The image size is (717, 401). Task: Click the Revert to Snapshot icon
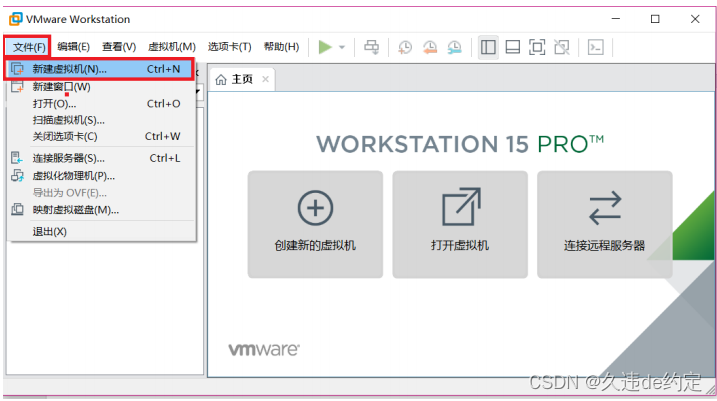pos(429,47)
